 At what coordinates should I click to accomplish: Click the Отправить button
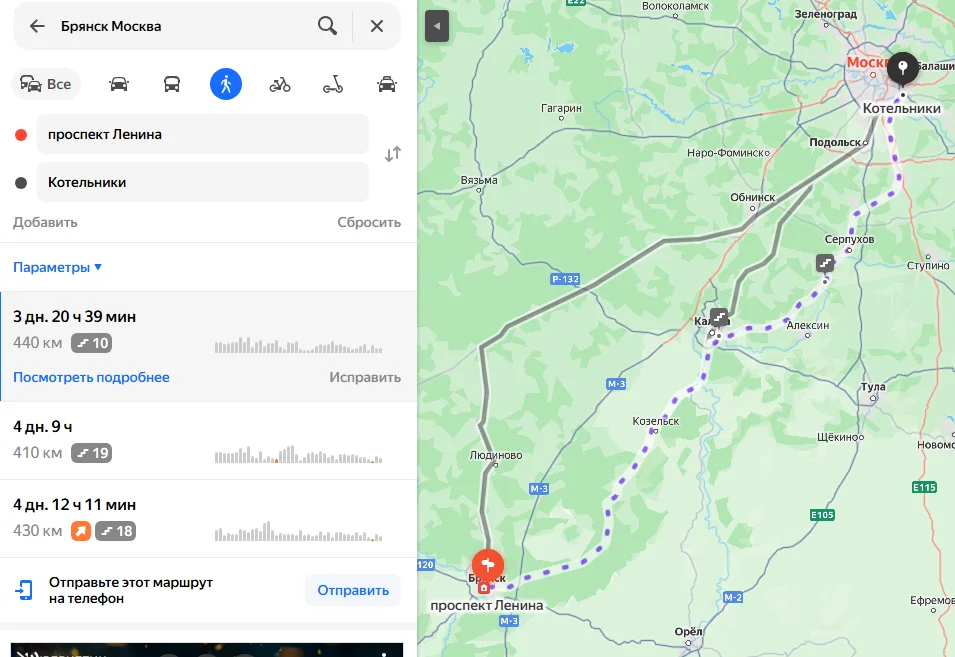pyautogui.click(x=353, y=590)
